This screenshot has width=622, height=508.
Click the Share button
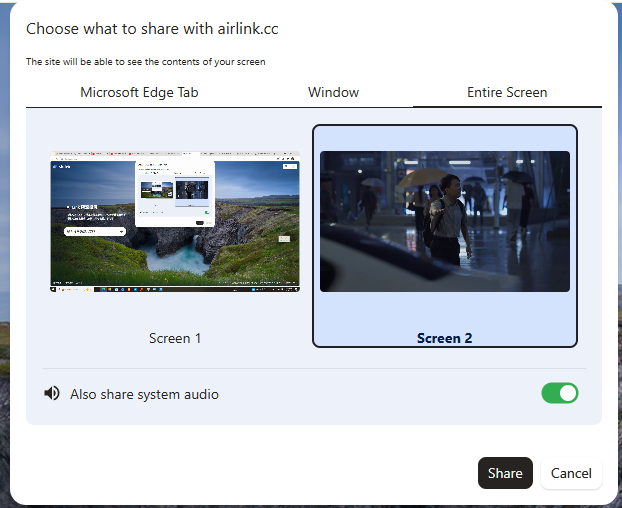coord(505,473)
